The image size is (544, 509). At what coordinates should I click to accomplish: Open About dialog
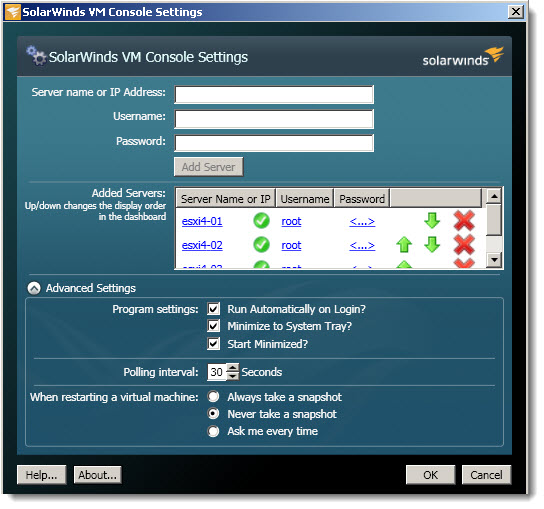[97, 475]
